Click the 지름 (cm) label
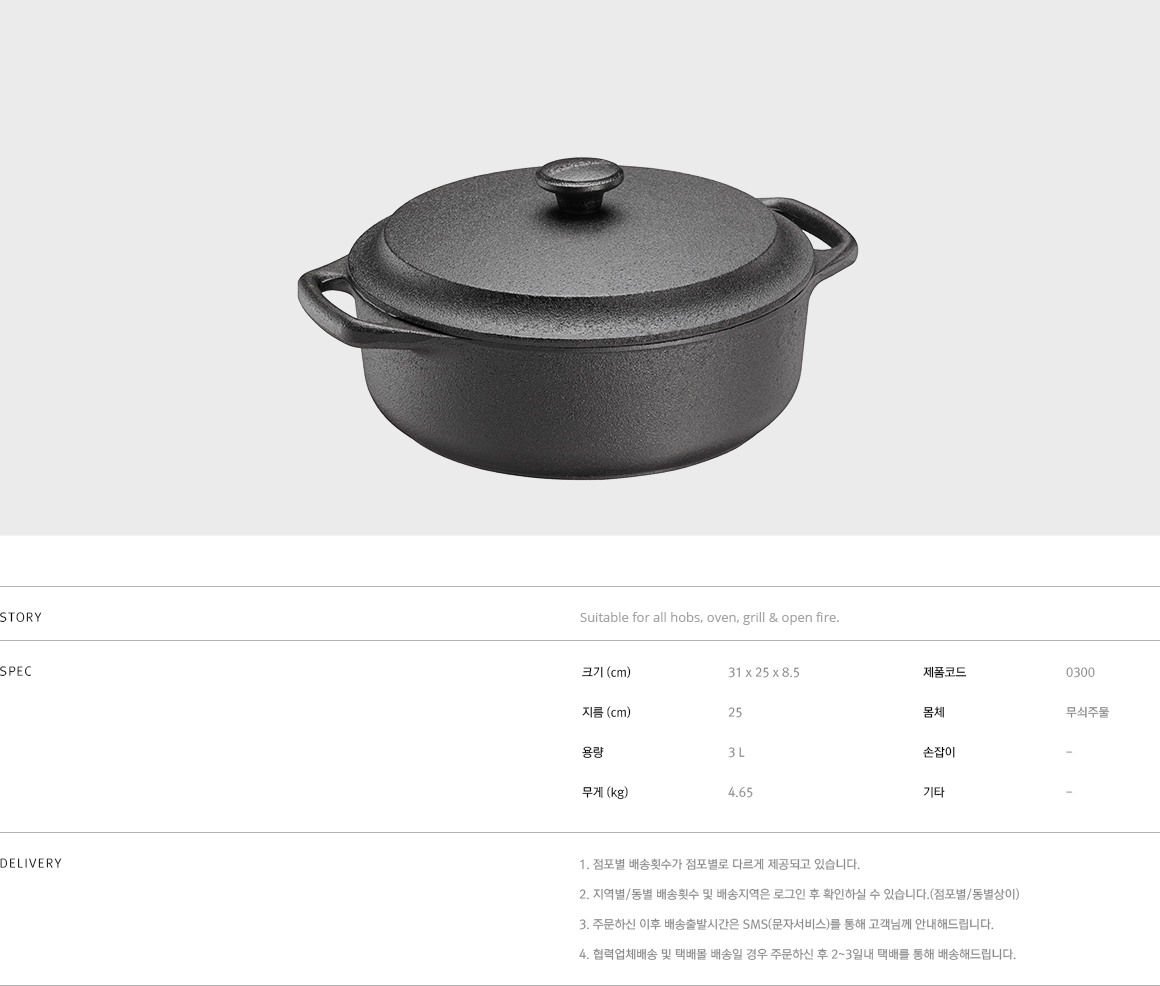This screenshot has width=1160, height=986. (606, 712)
